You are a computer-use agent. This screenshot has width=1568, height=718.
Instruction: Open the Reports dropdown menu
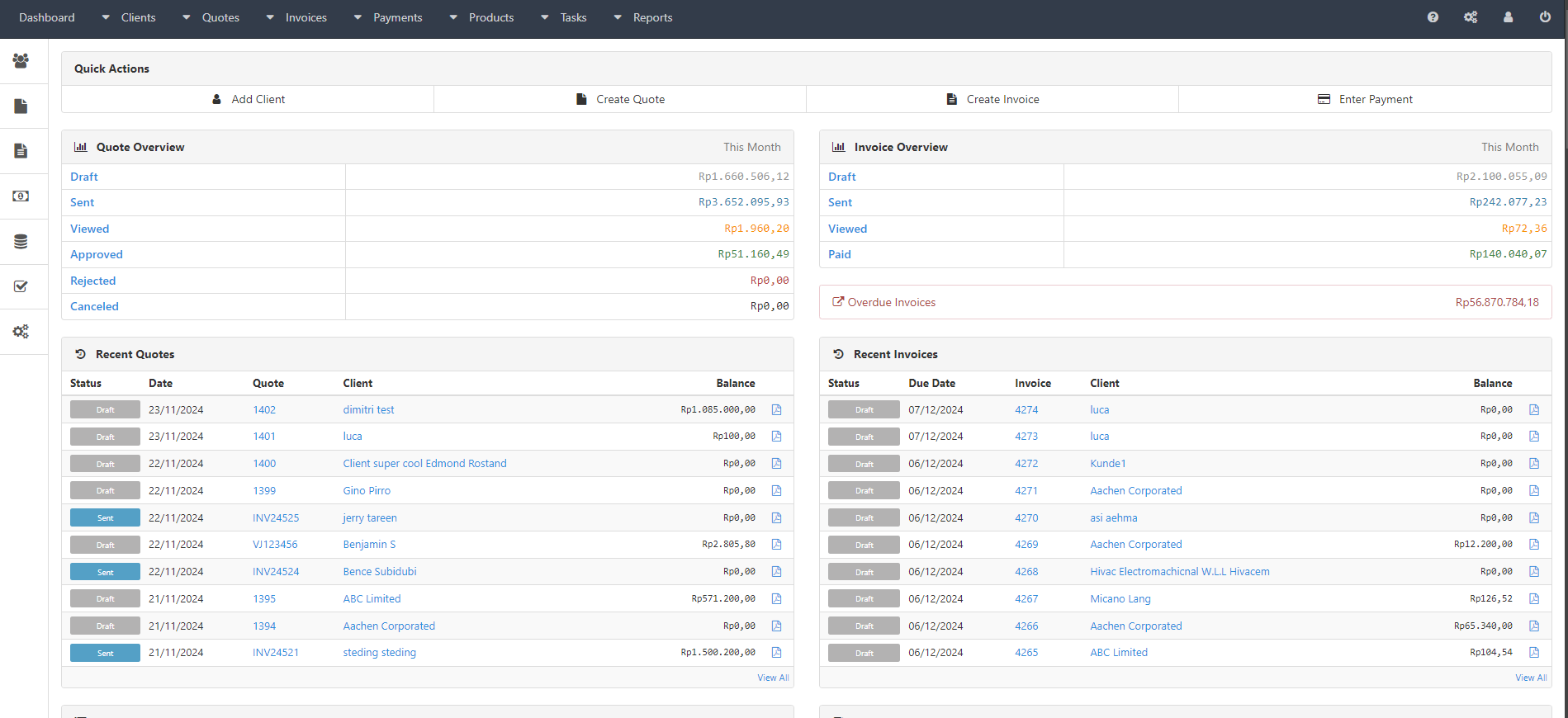[651, 17]
